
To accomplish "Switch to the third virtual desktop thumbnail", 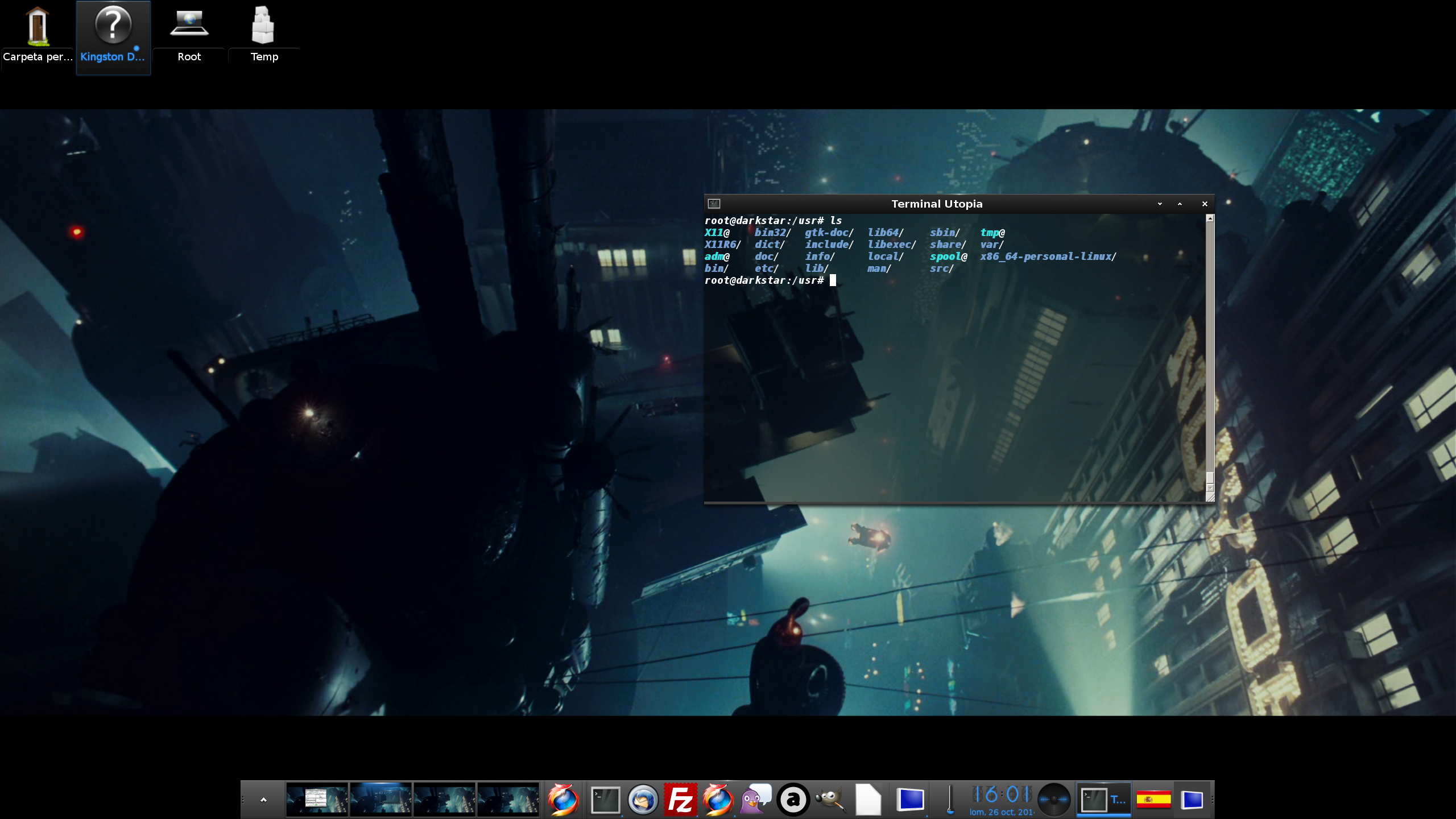I will pos(444,800).
